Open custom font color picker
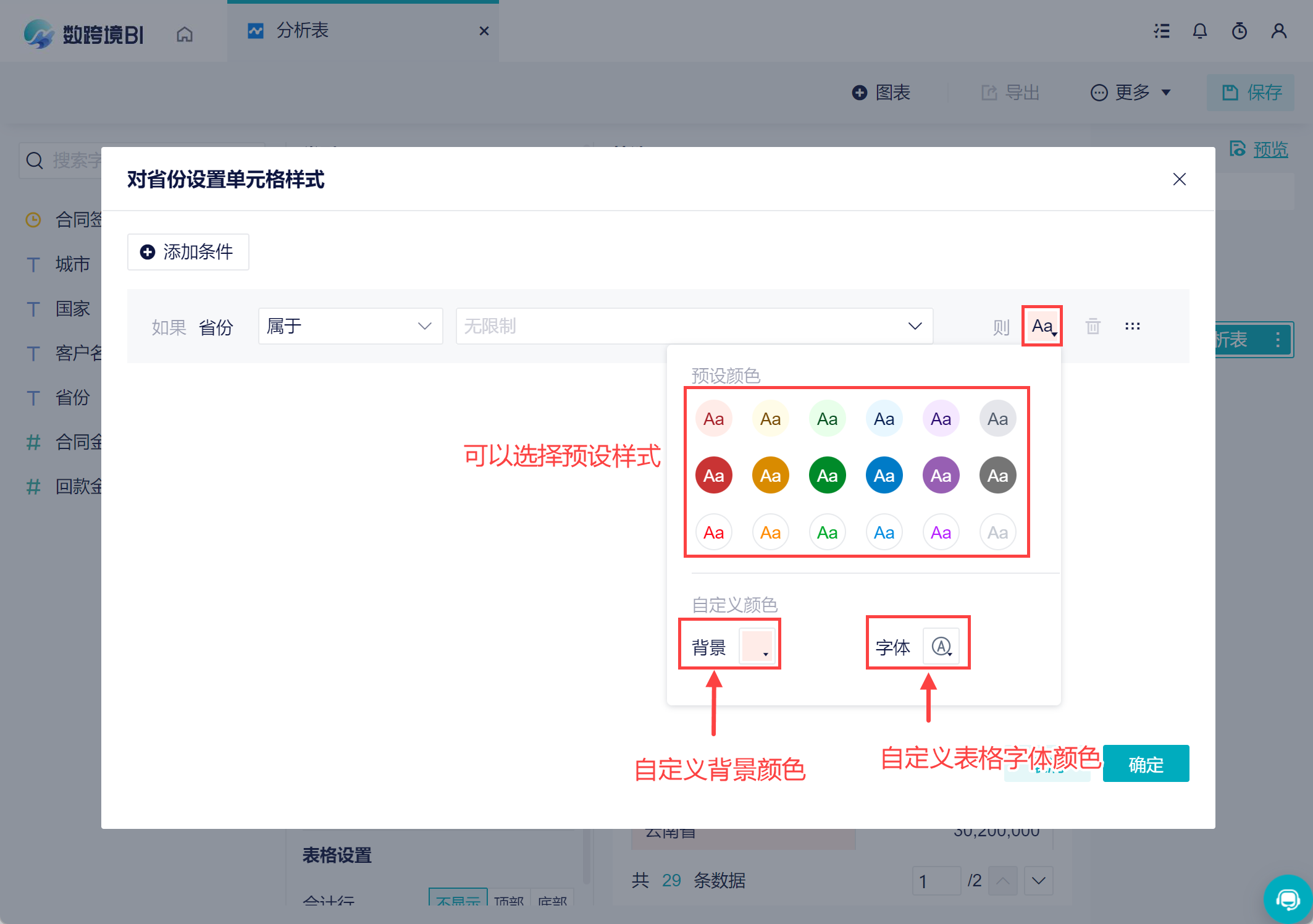The width and height of the screenshot is (1313, 924). 941,647
